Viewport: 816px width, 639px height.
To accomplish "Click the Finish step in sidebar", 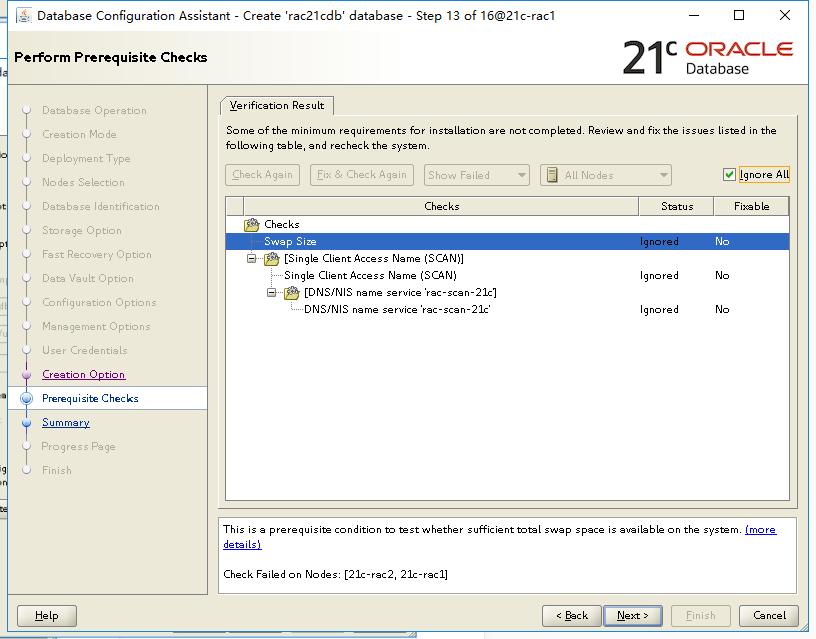I will [x=57, y=470].
